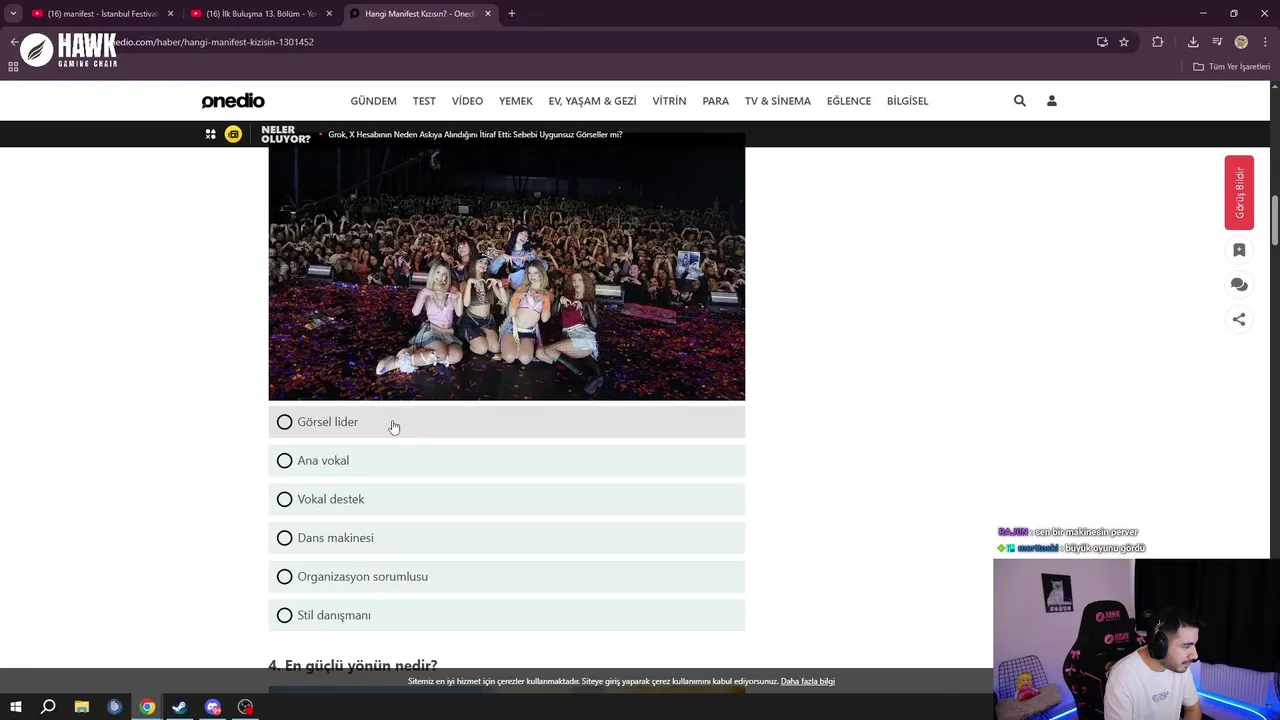This screenshot has width=1280, height=720.
Task: Open the recording app icon with red dot on taskbar
Action: click(x=246, y=707)
